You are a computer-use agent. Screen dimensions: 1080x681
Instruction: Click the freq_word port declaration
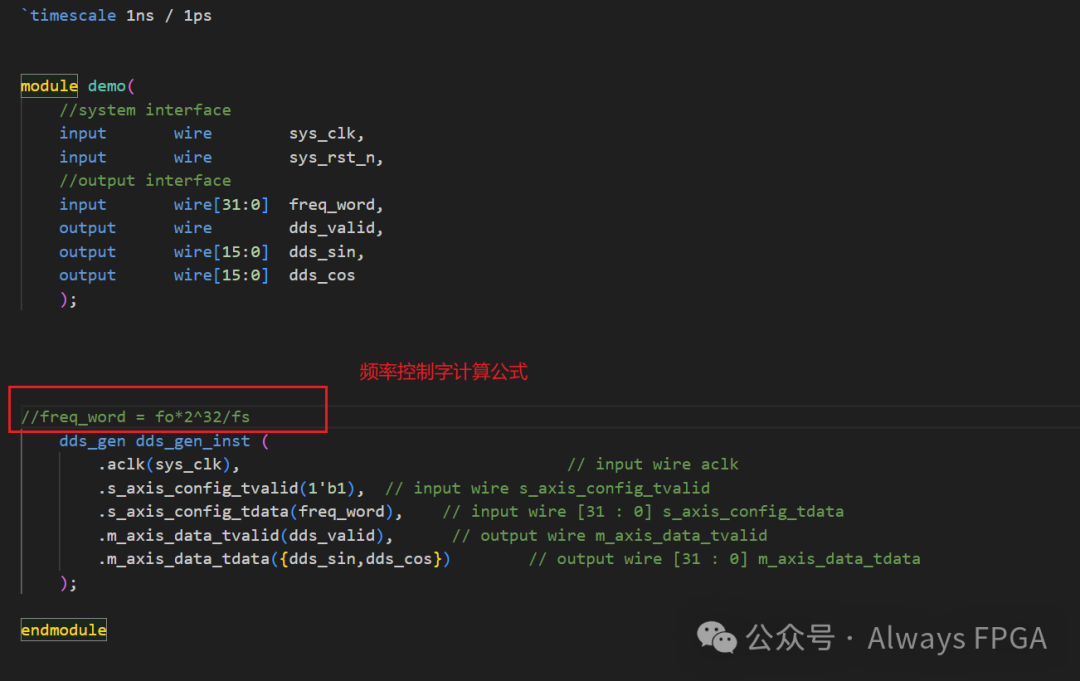(x=335, y=205)
